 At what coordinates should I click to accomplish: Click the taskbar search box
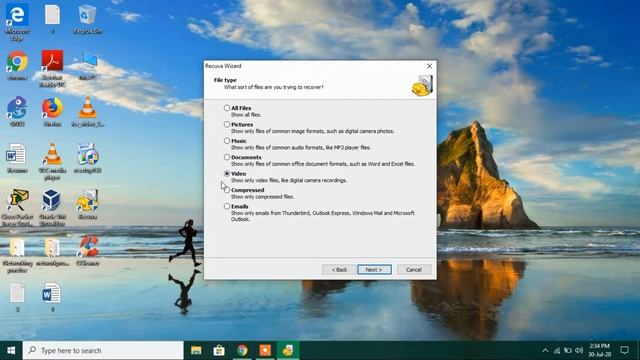click(x=103, y=351)
